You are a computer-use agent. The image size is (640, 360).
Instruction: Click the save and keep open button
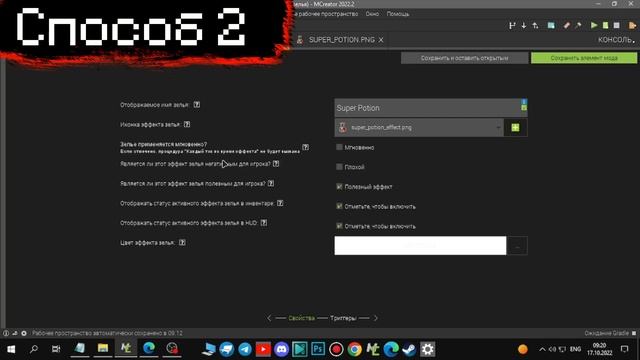point(464,58)
